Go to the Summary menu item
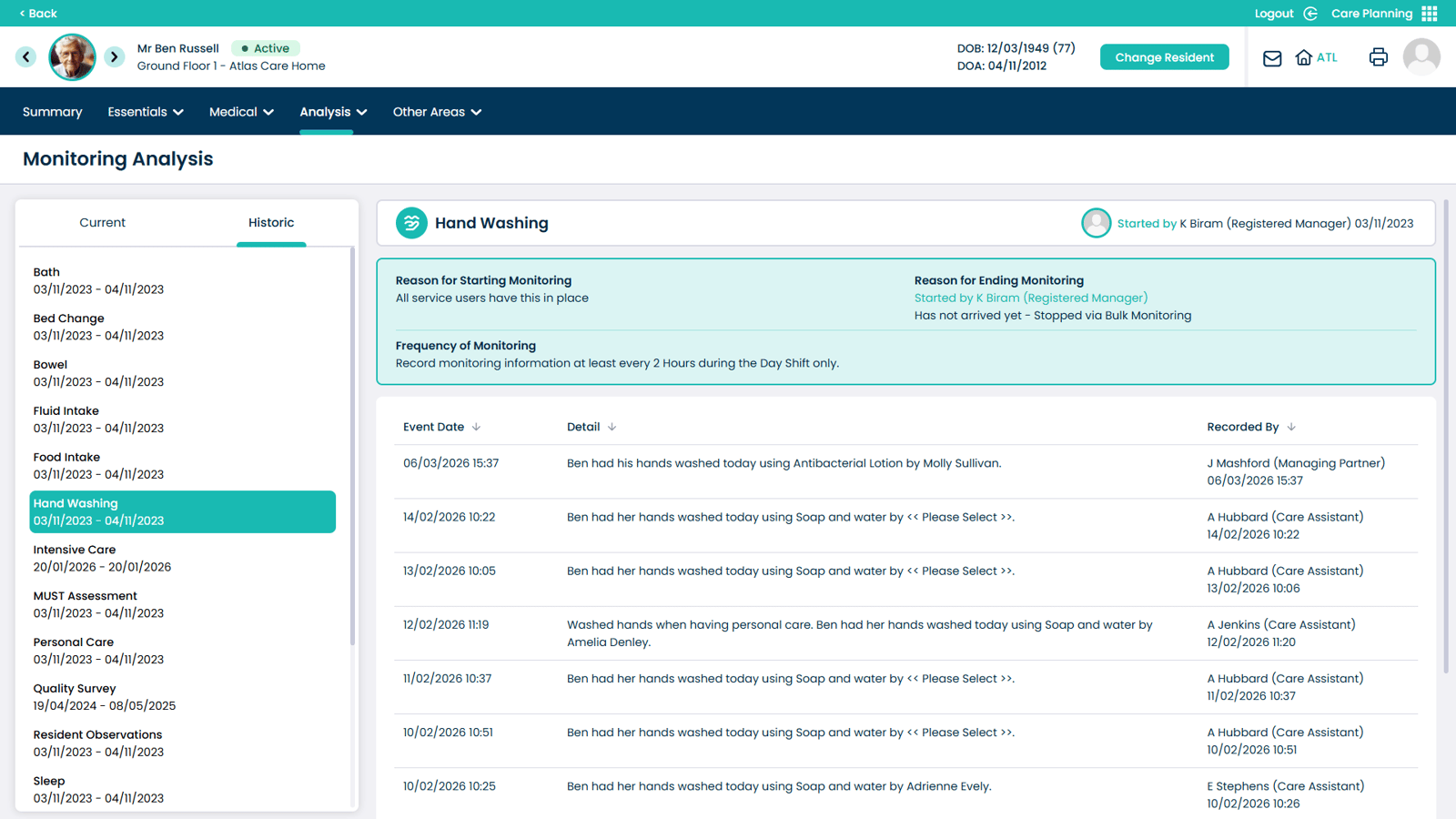Image resolution: width=1456 pixels, height=819 pixels. pyautogui.click(x=52, y=112)
